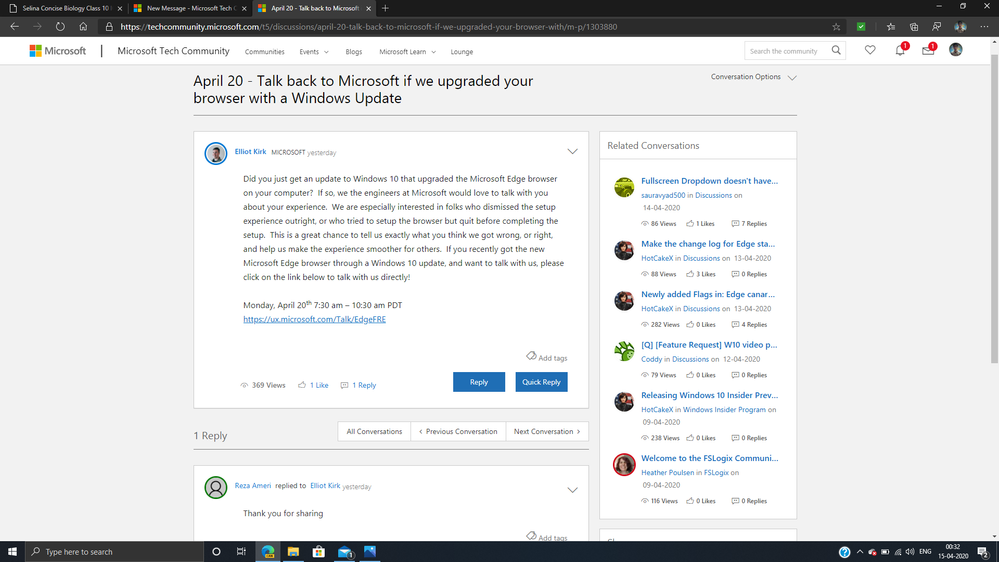Open Windows Start menu
This screenshot has width=999, height=562.
point(12,552)
